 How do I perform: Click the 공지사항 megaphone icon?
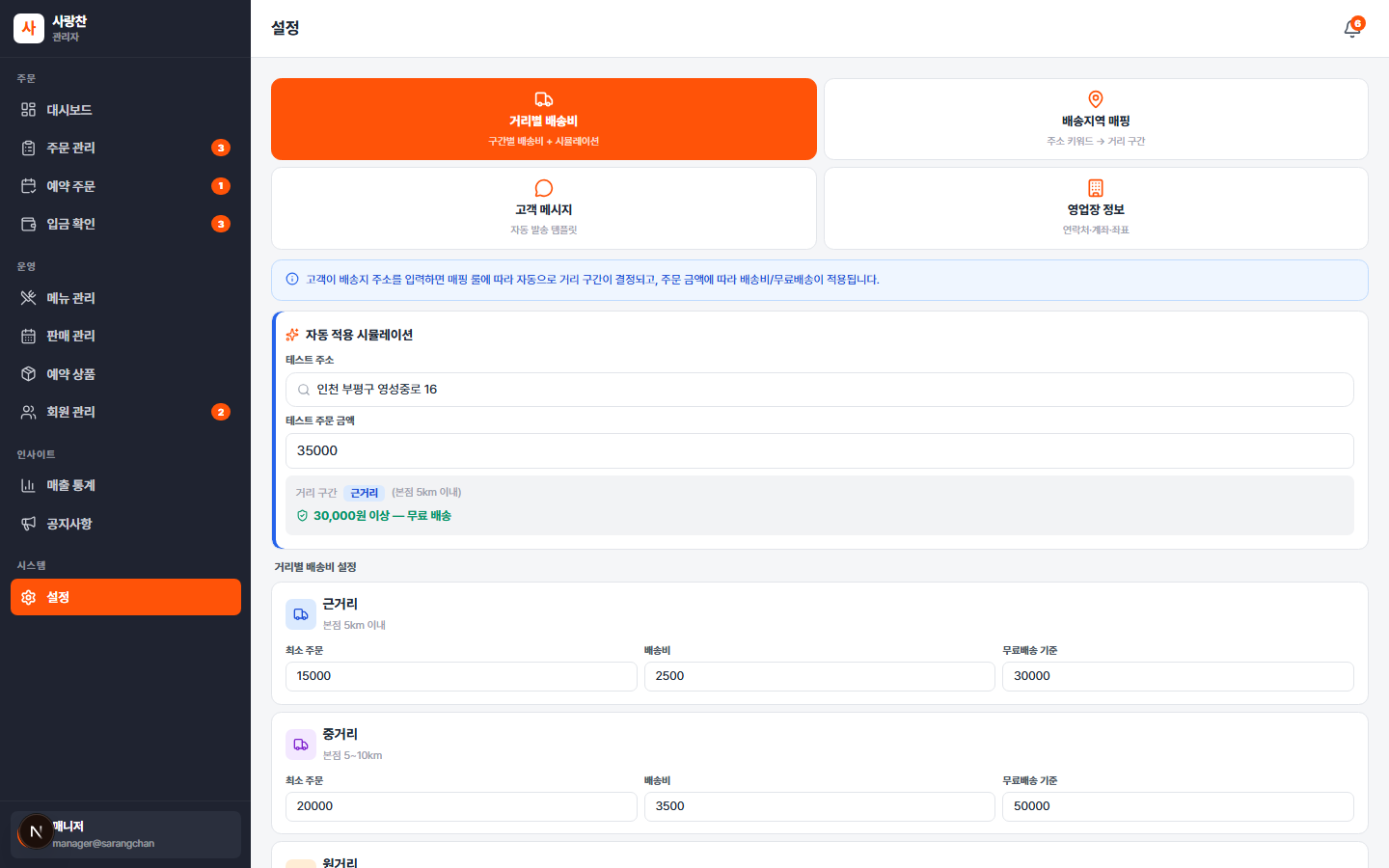[x=29, y=524]
